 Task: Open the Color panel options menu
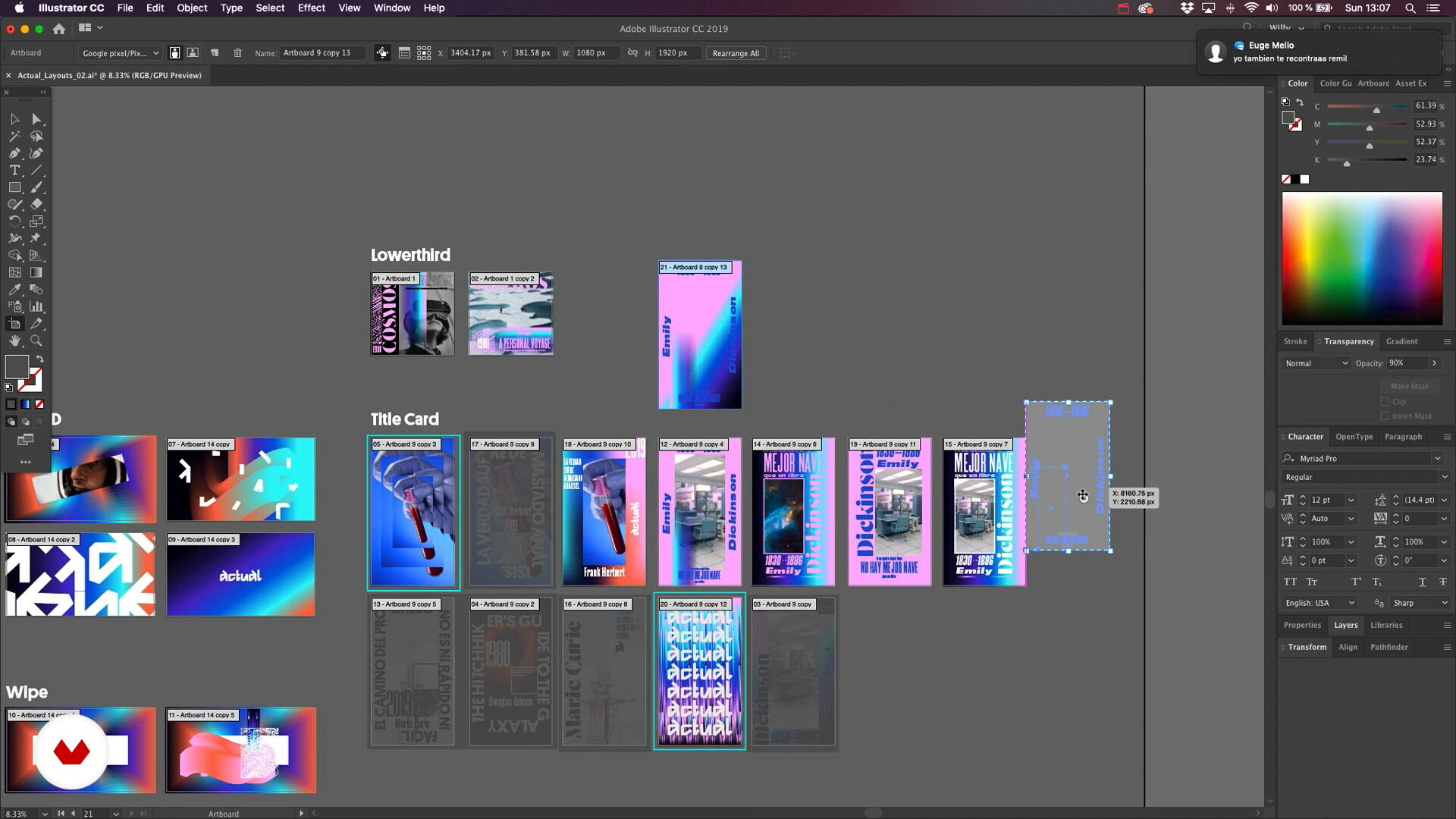1447,83
